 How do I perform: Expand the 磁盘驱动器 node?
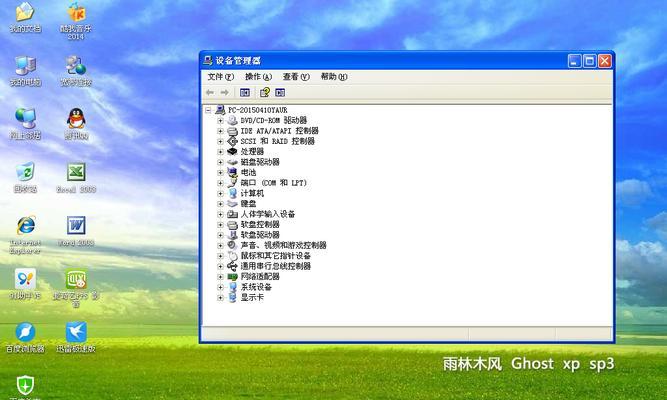click(220, 162)
